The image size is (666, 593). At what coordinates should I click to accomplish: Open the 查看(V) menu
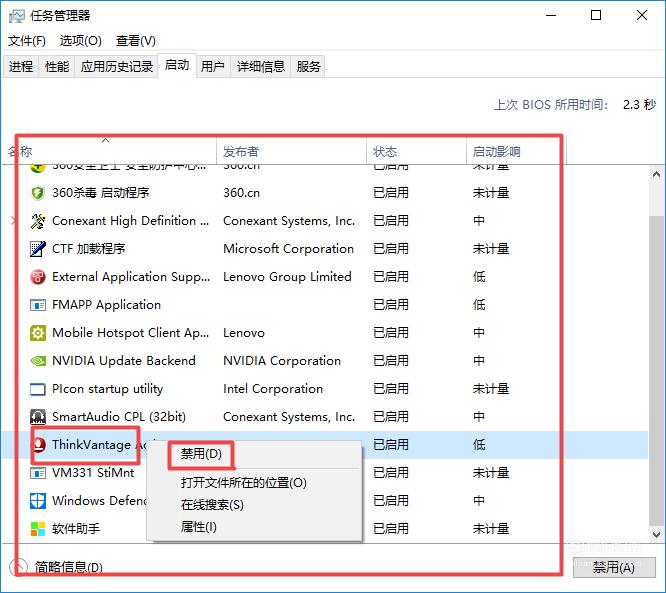pyautogui.click(x=135, y=41)
